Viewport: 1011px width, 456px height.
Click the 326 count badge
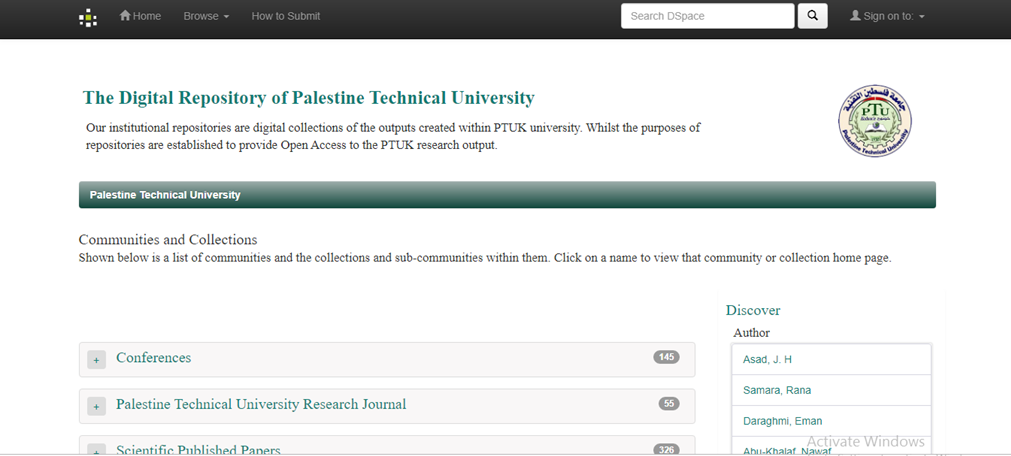(x=666, y=450)
